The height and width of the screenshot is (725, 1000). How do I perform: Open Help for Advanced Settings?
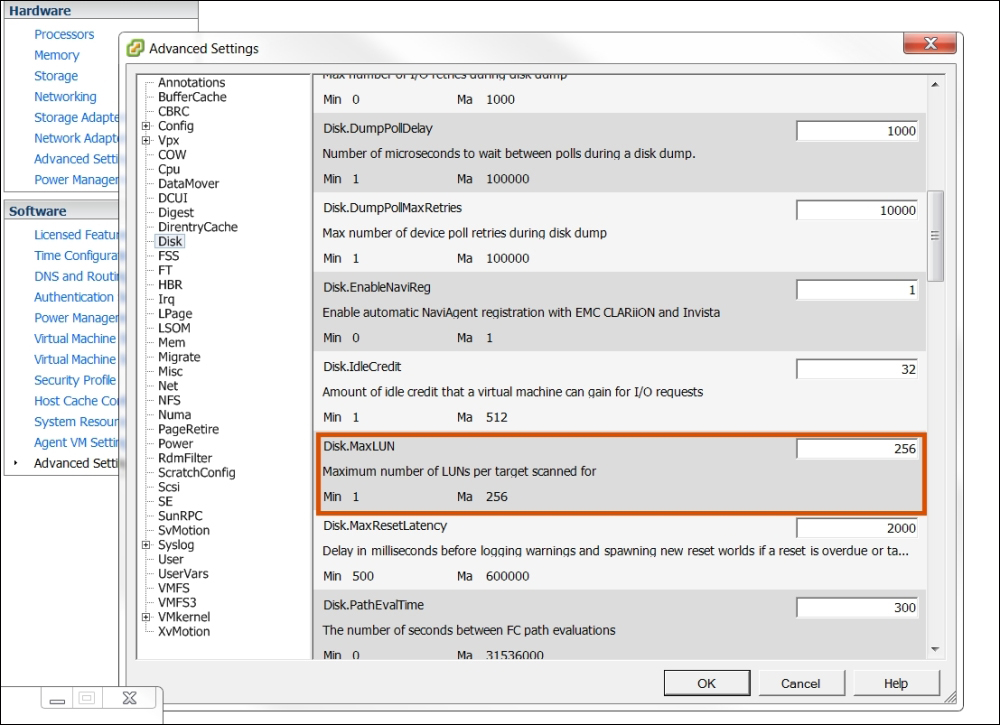click(x=896, y=684)
